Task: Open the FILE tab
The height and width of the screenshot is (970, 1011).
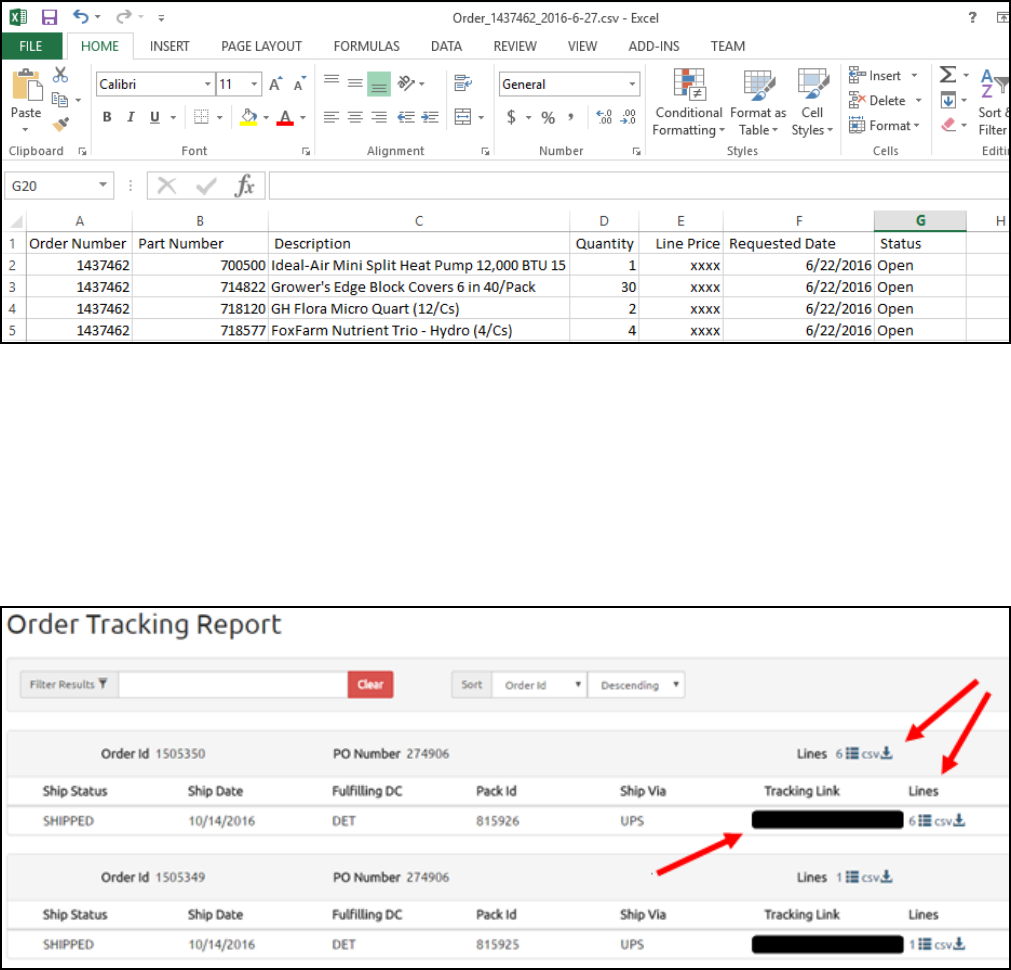Action: [x=31, y=46]
